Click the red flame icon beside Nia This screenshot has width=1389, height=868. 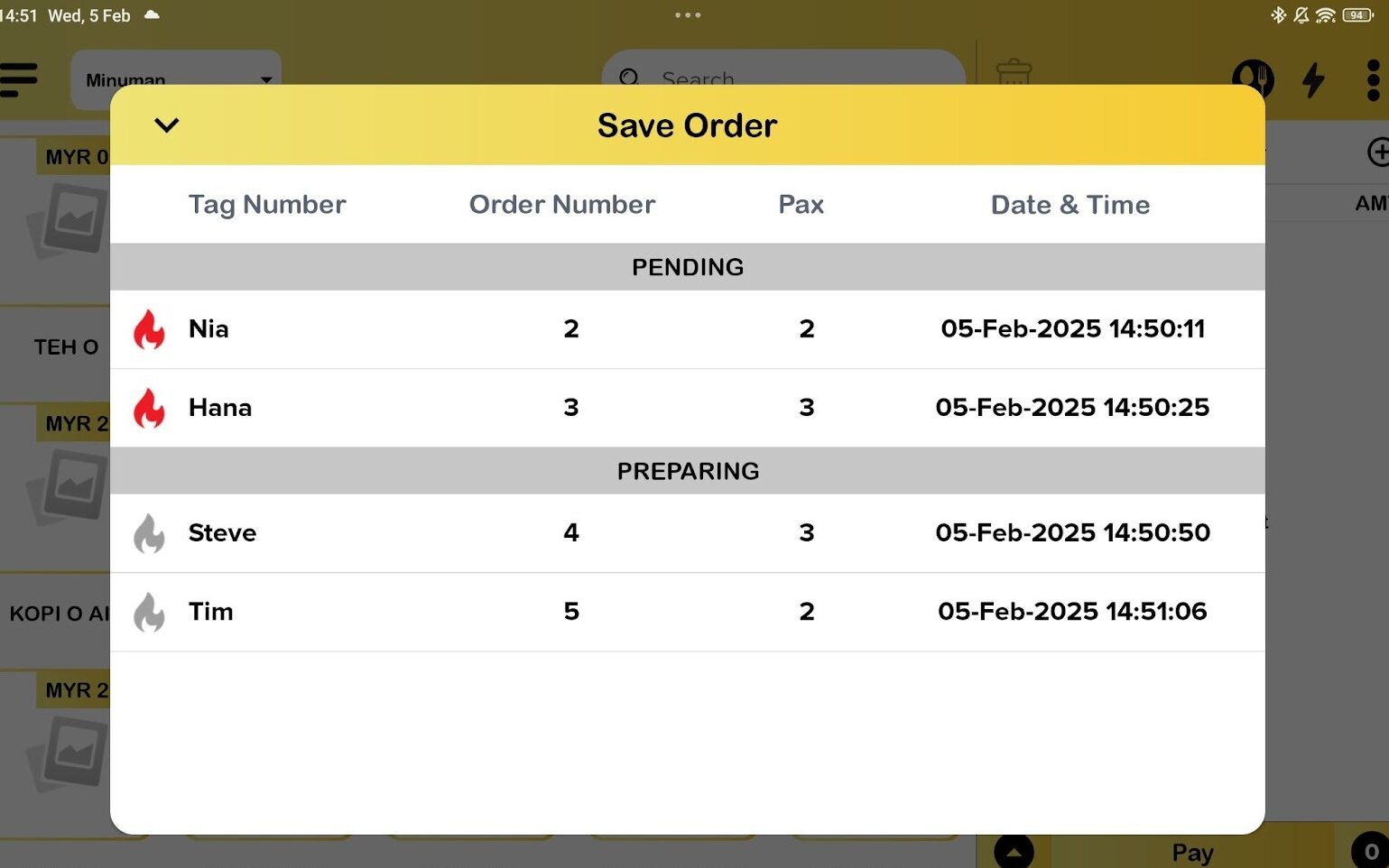click(150, 329)
